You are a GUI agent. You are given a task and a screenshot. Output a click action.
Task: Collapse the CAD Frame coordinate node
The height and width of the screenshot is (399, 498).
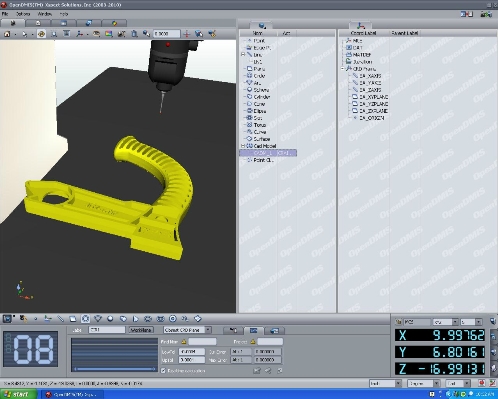coord(342,69)
